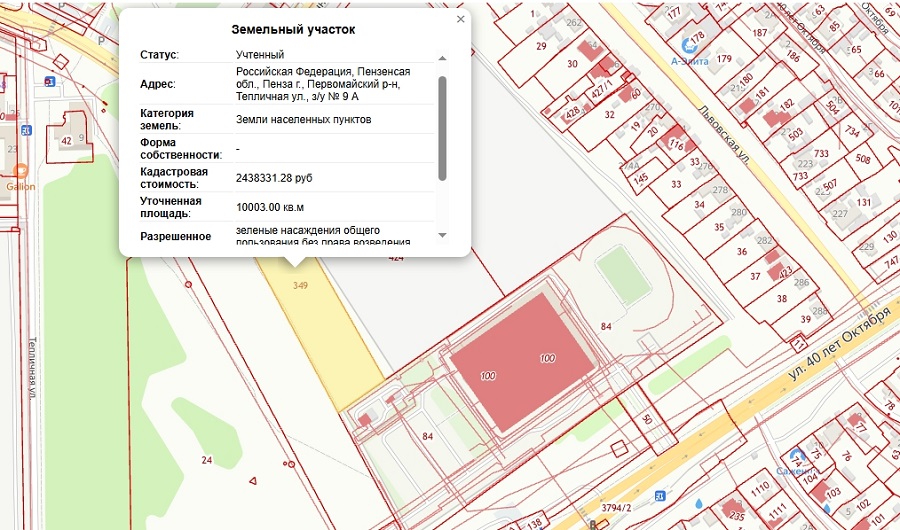Click parcel label 3794/2
Viewport: 900px width, 530px height.
click(616, 508)
